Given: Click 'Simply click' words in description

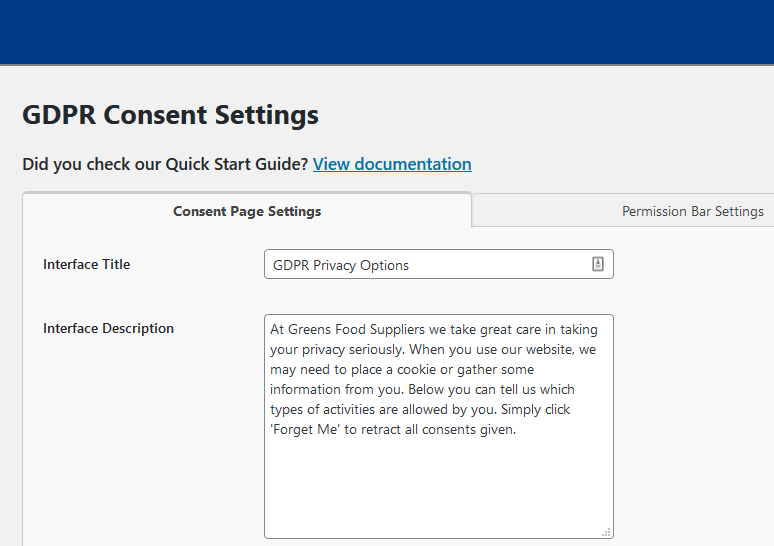Looking at the screenshot, I should click(x=535, y=410).
